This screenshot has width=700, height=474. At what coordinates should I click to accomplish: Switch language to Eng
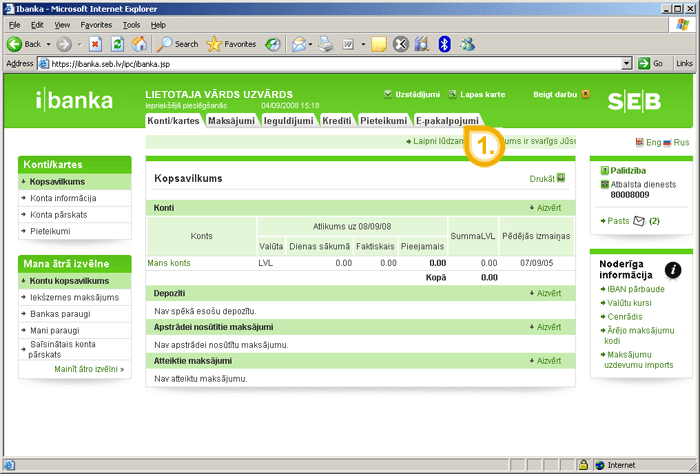(x=648, y=142)
